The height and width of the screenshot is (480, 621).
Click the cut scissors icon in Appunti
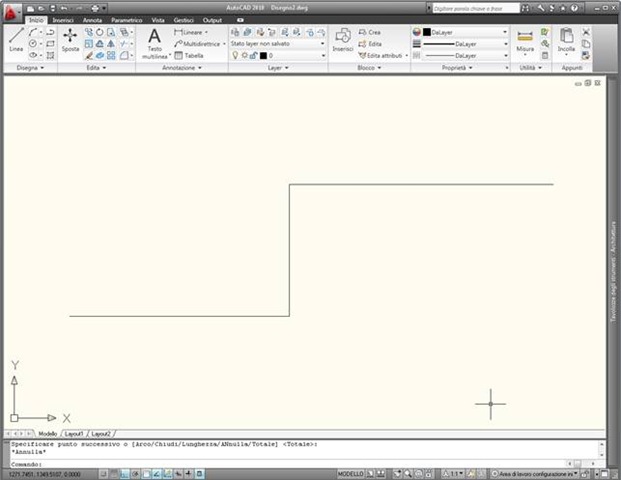(x=586, y=32)
